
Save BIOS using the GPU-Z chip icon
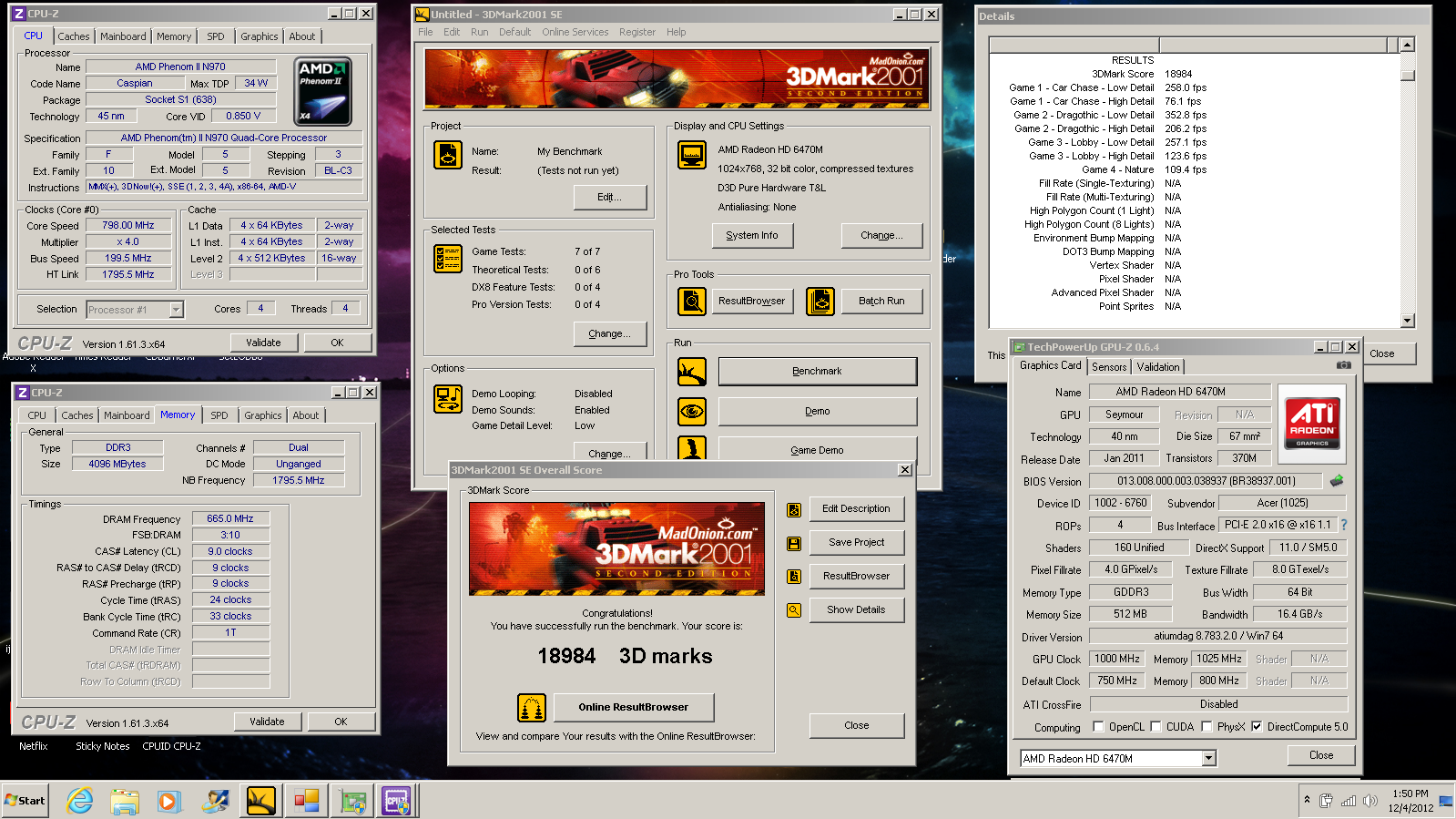coord(1337,480)
